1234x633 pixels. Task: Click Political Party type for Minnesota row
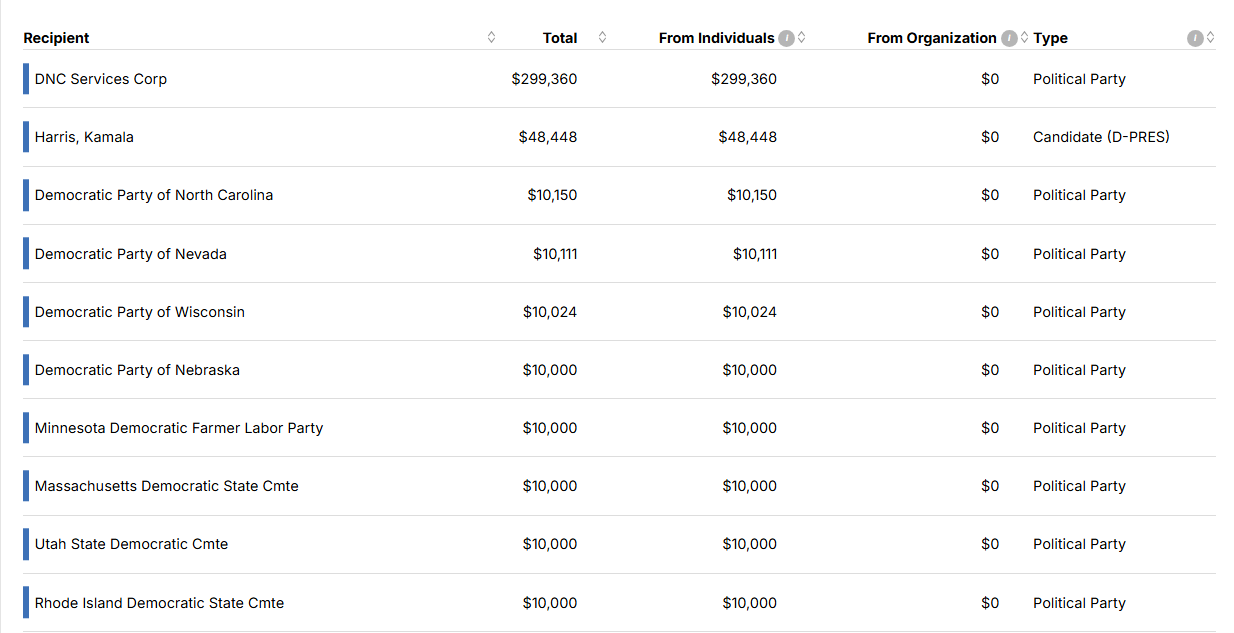[x=1079, y=428]
